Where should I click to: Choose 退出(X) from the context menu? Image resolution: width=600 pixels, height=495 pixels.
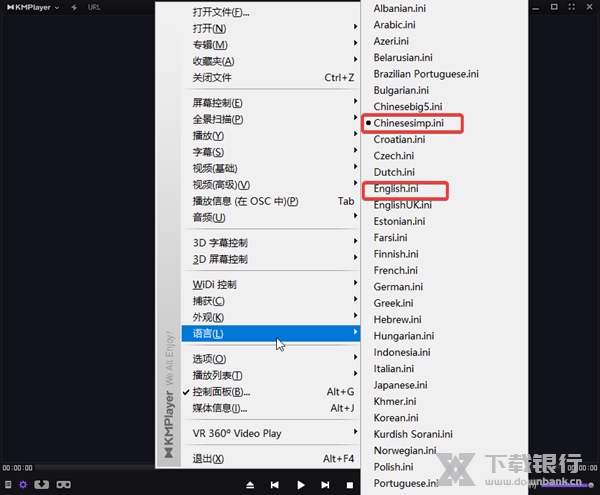pyautogui.click(x=208, y=459)
